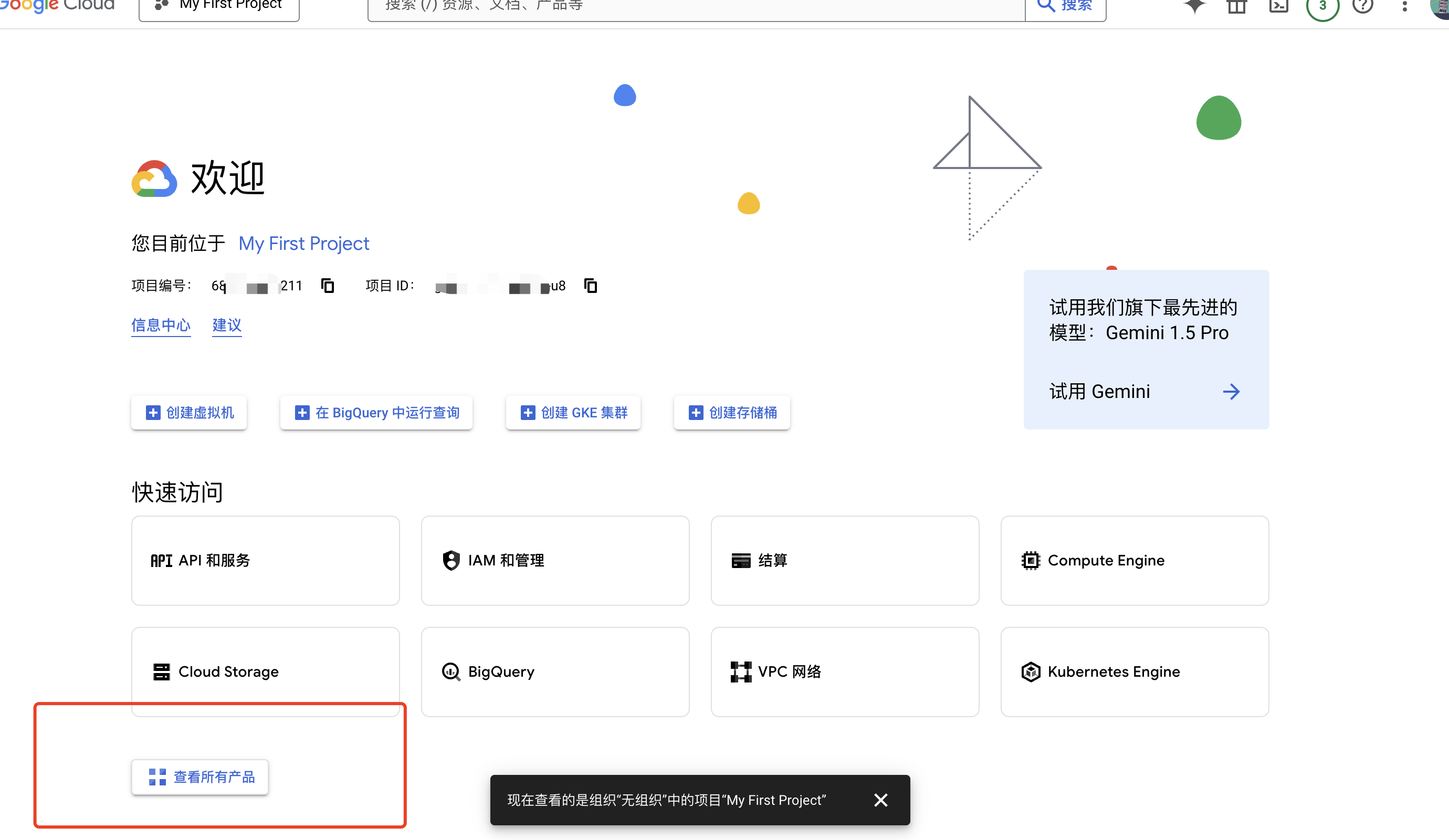Open Gemini AI sparkle icon
This screenshot has height=840, width=1449.
(x=1194, y=7)
